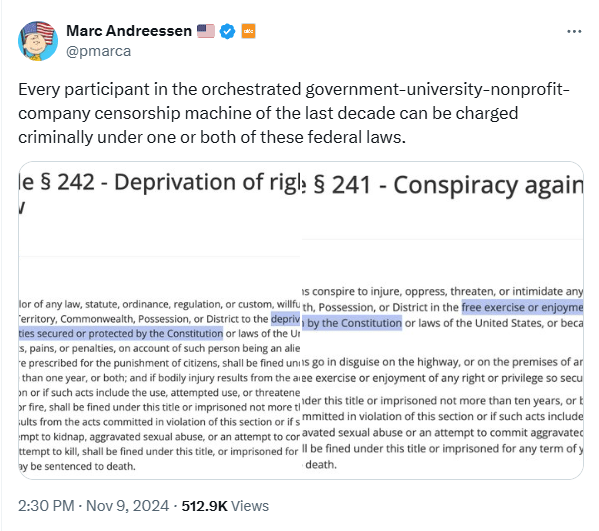Open the Marc Andreessen display name link

coord(129,31)
